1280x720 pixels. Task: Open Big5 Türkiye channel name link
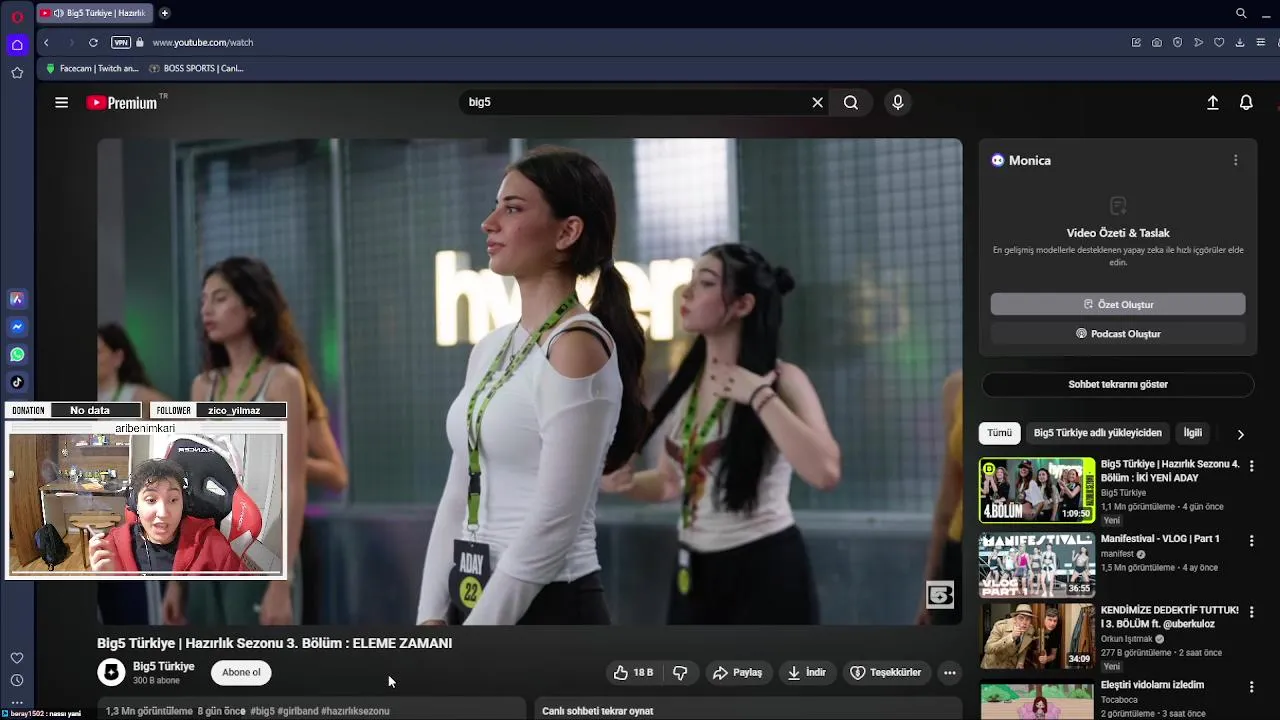(x=164, y=666)
